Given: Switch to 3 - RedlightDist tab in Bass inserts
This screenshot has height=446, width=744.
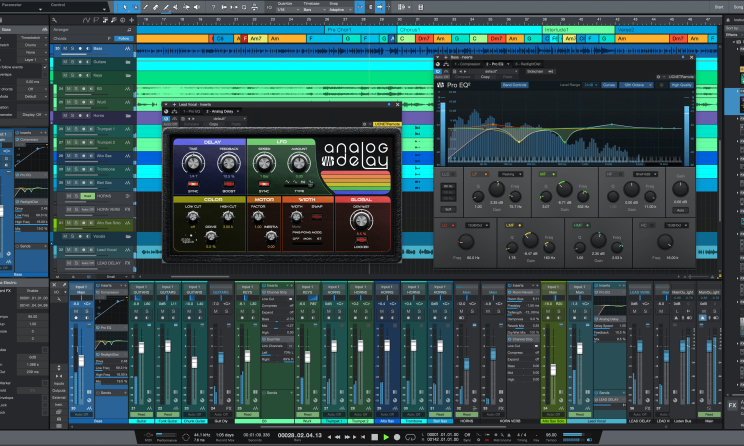Looking at the screenshot, I should point(528,64).
